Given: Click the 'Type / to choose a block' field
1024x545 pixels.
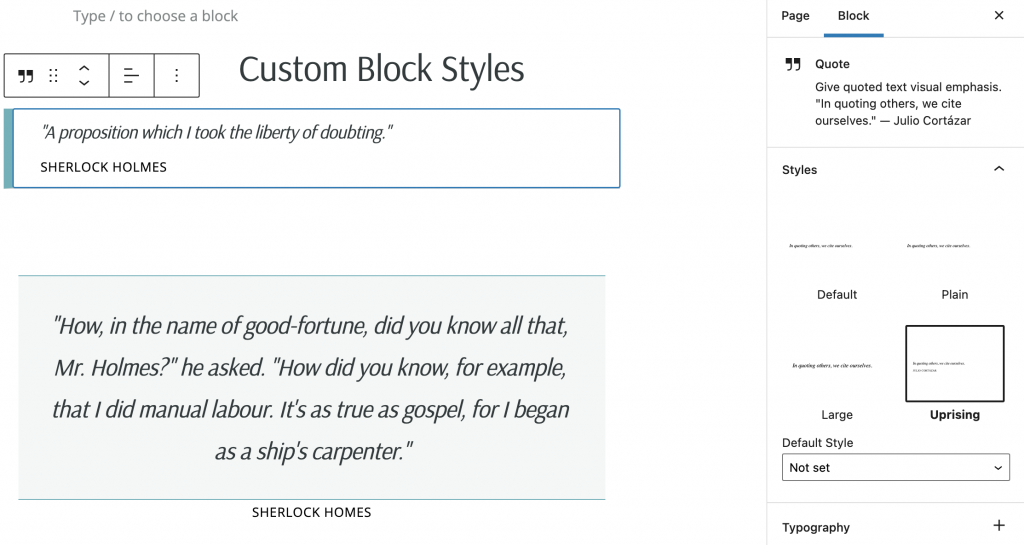Looking at the screenshot, I should click(x=155, y=16).
